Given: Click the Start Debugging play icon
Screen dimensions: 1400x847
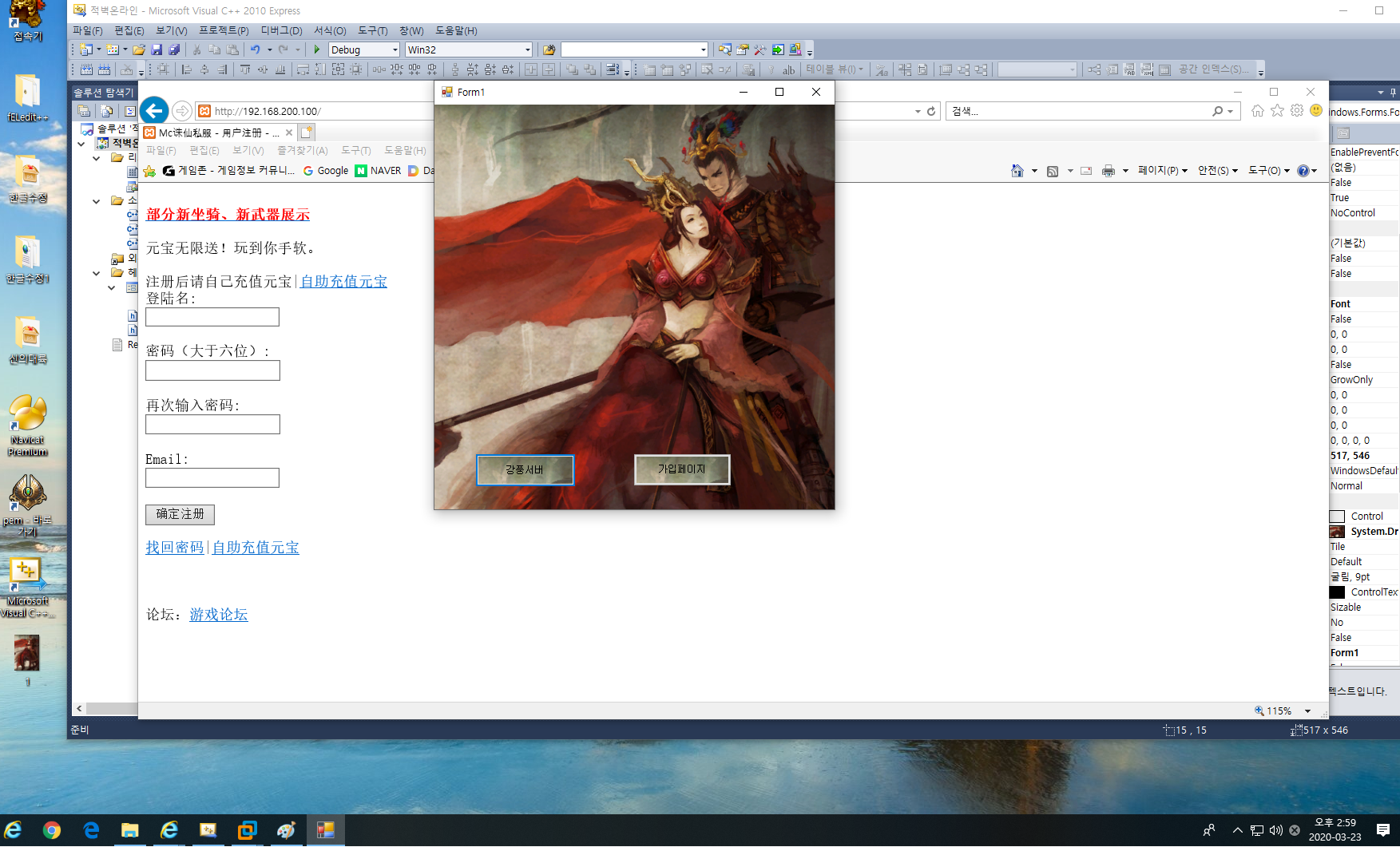Looking at the screenshot, I should click(x=317, y=49).
